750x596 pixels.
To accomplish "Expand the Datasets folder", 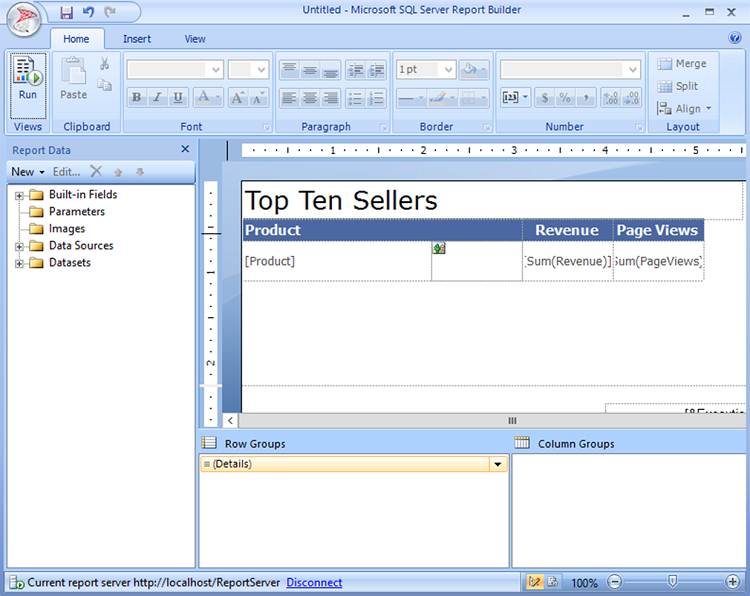I will 19,264.
